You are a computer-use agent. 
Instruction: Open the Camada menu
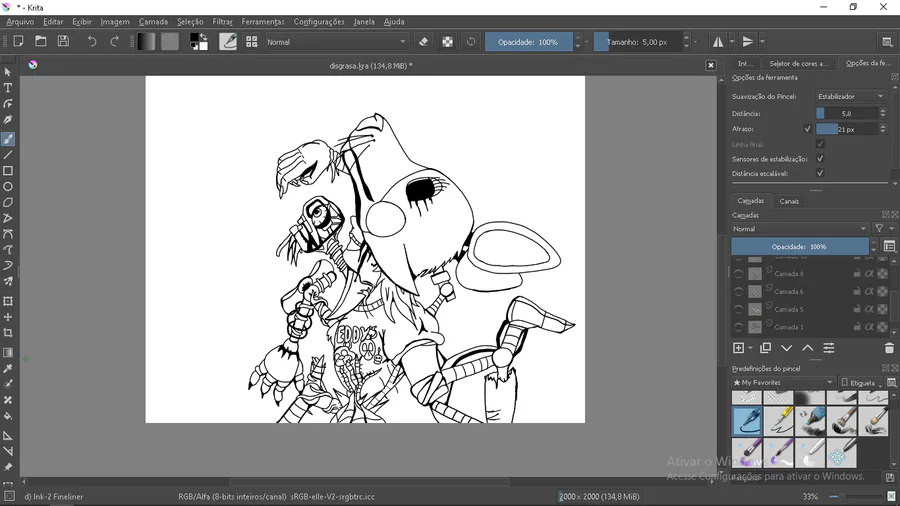(x=153, y=22)
